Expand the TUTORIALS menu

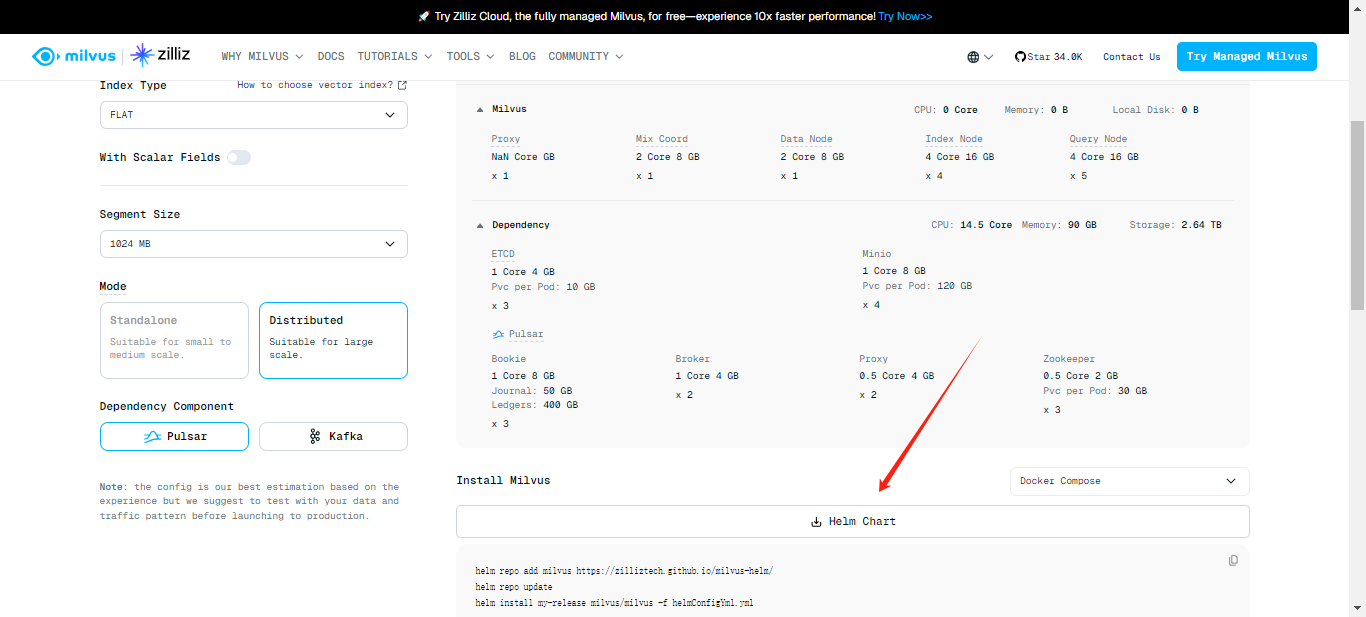click(395, 57)
